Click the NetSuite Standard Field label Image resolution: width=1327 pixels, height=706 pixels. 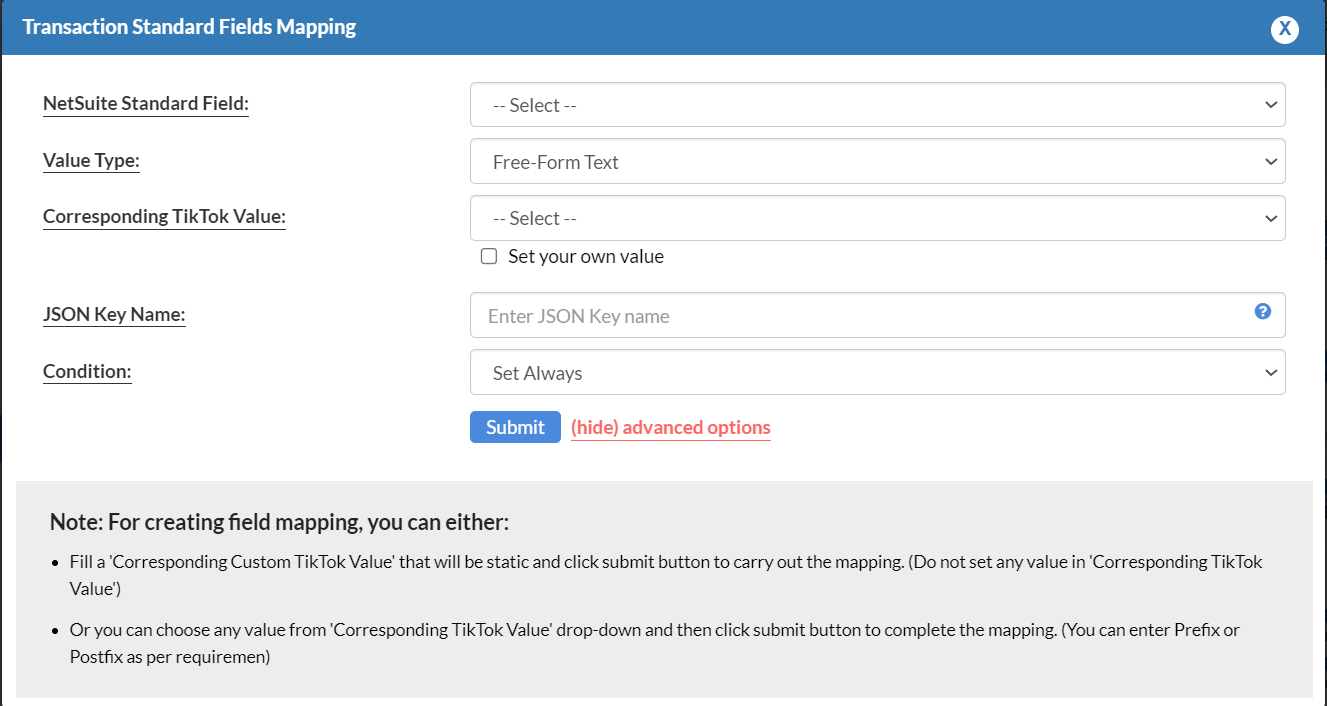[145, 103]
